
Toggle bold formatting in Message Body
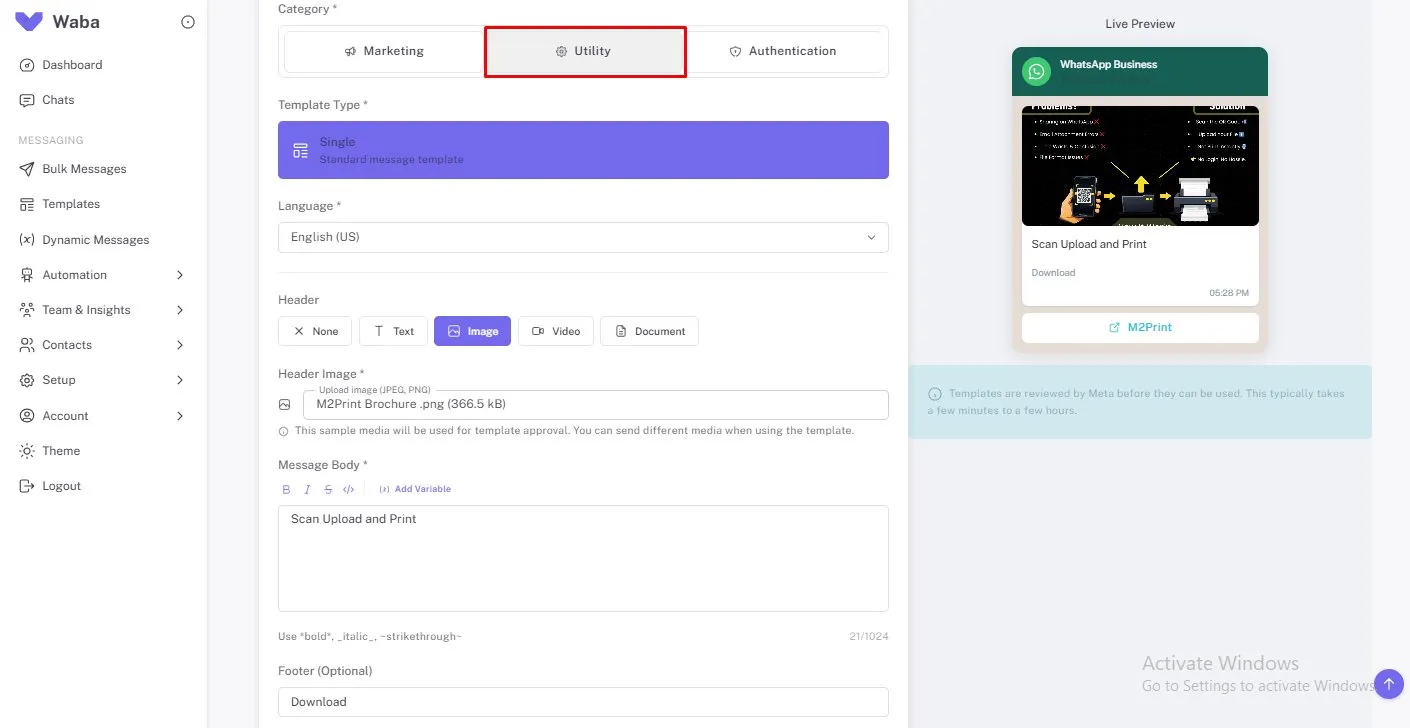tap(286, 489)
